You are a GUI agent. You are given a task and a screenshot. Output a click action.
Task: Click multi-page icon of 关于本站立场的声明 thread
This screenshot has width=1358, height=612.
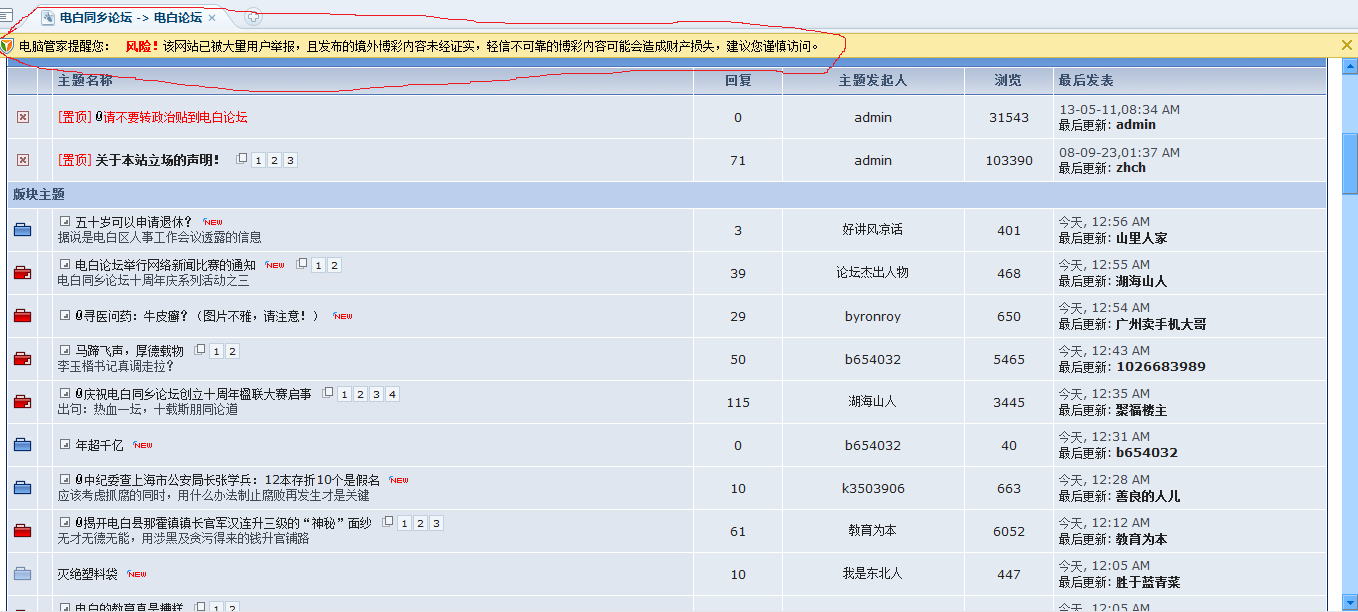tap(241, 159)
